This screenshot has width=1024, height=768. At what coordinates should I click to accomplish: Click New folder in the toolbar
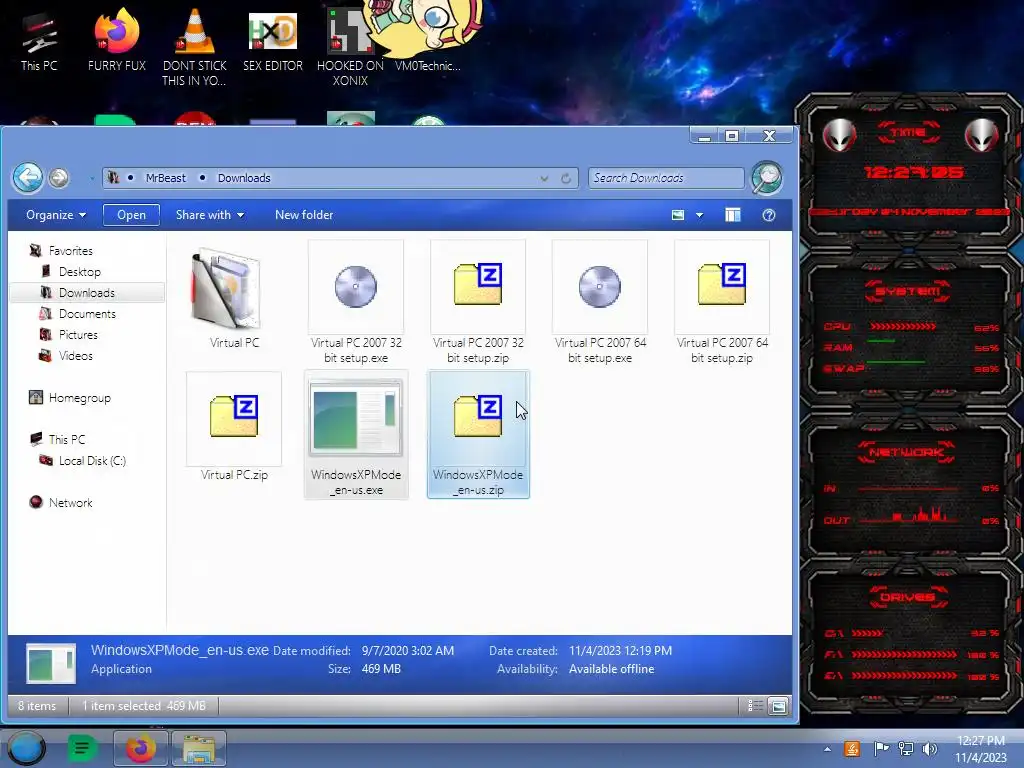pos(304,215)
